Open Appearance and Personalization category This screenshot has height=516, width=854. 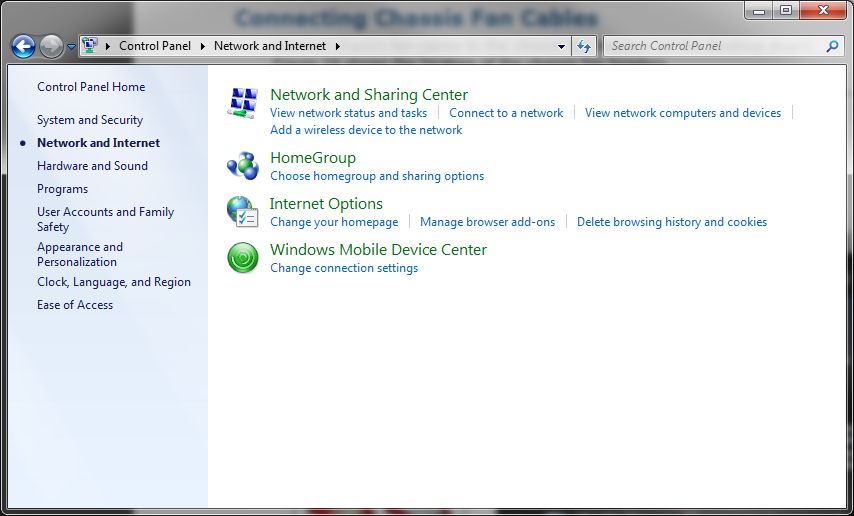pos(80,254)
